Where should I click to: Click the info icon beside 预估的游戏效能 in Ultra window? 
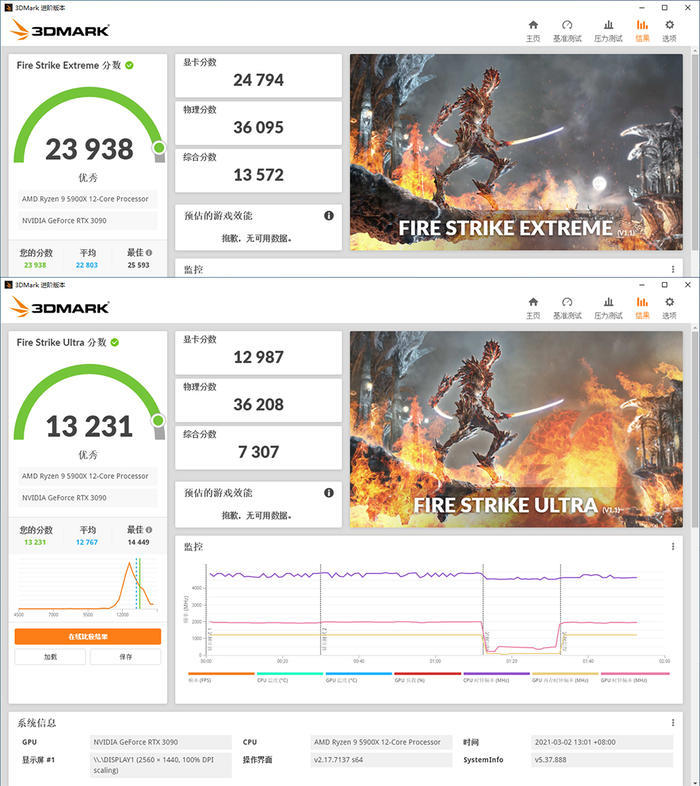[x=329, y=493]
